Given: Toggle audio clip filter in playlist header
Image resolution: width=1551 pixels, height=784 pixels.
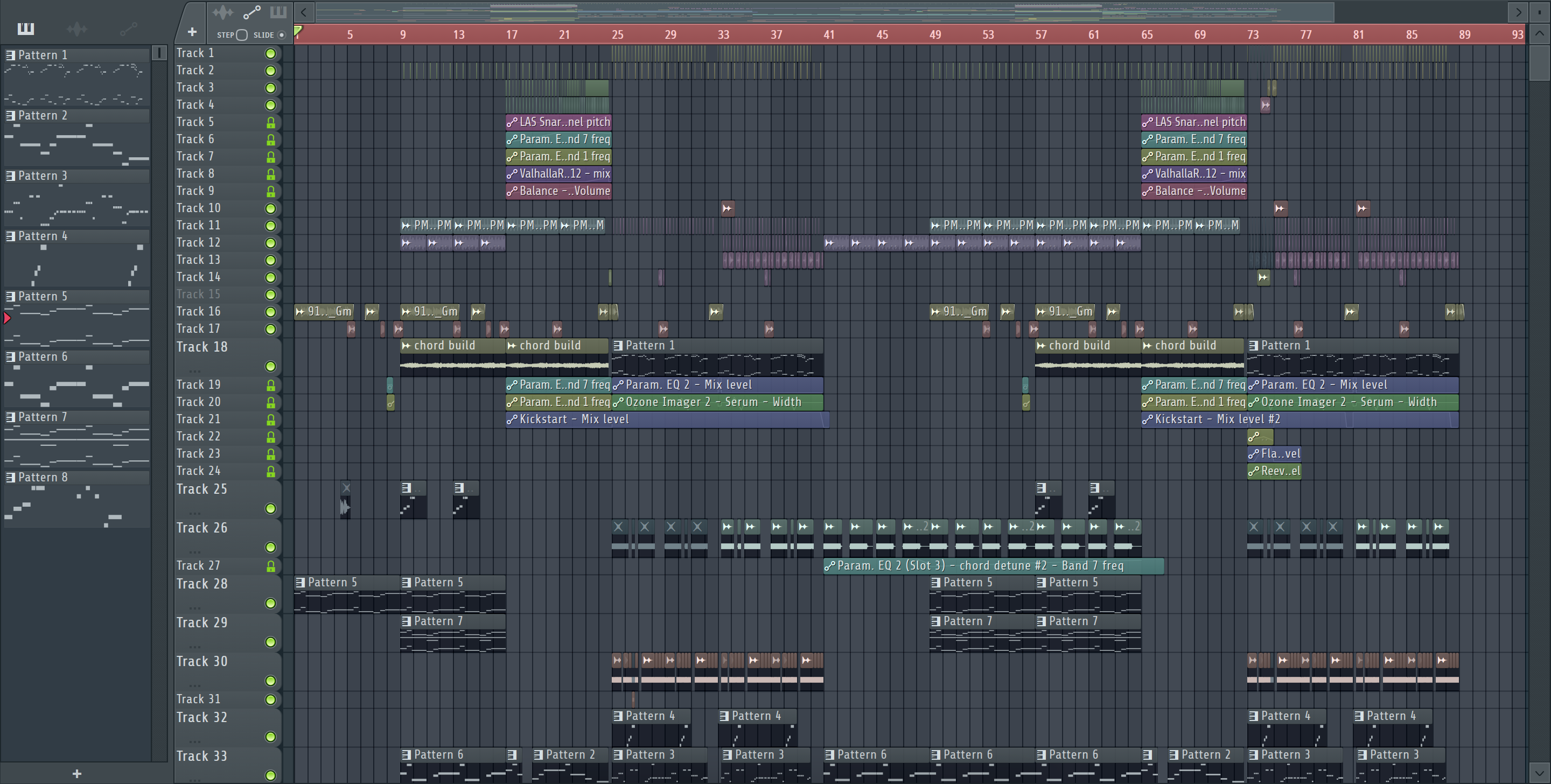Looking at the screenshot, I should [222, 12].
